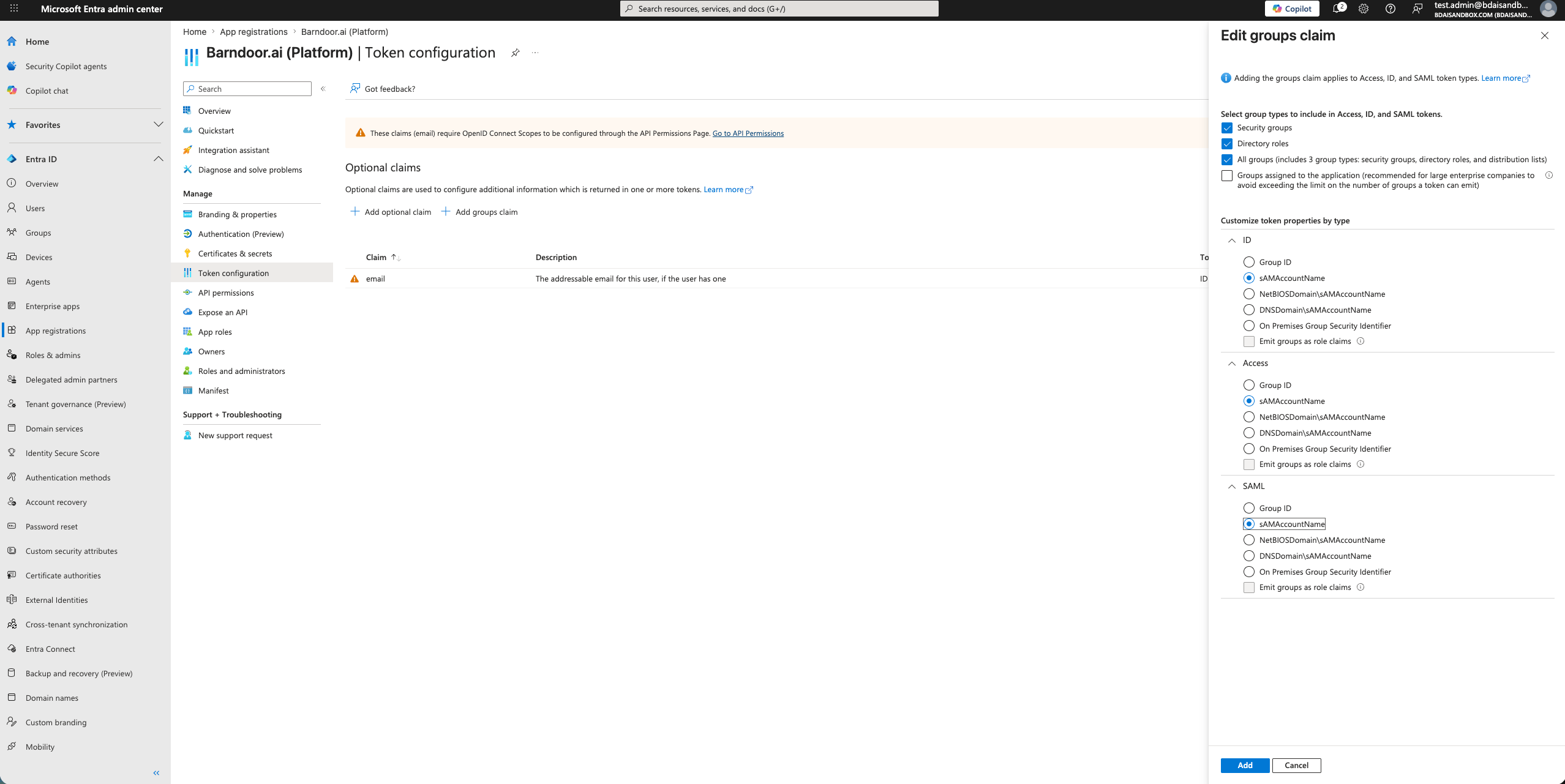Open Devices in the Entra ID nav
Screen dimensions: 1565x784
click(x=39, y=257)
